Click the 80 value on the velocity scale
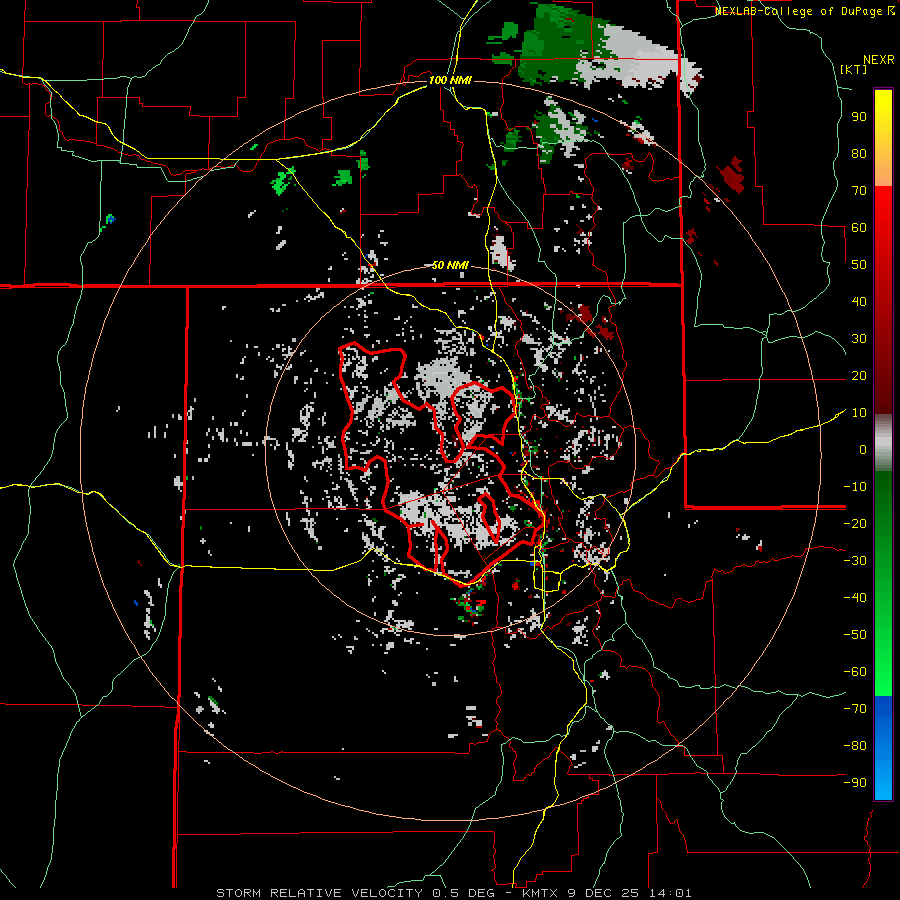 click(859, 154)
